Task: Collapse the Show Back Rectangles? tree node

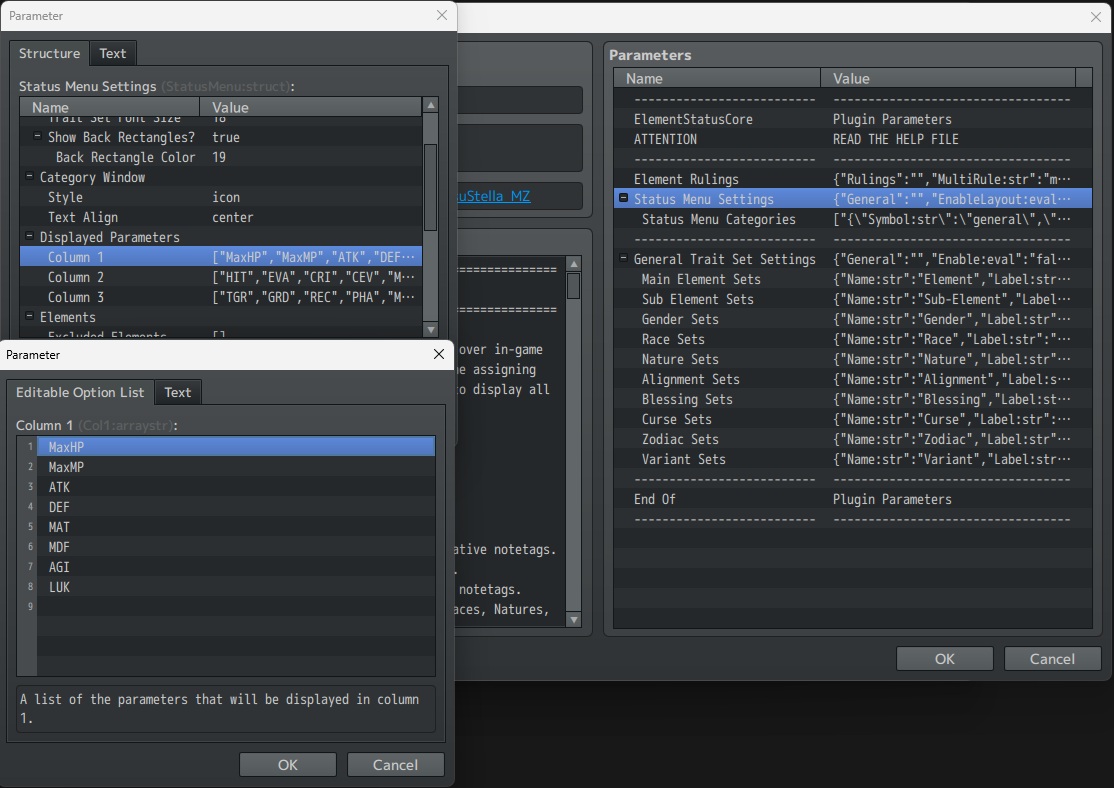Action: click(38, 137)
